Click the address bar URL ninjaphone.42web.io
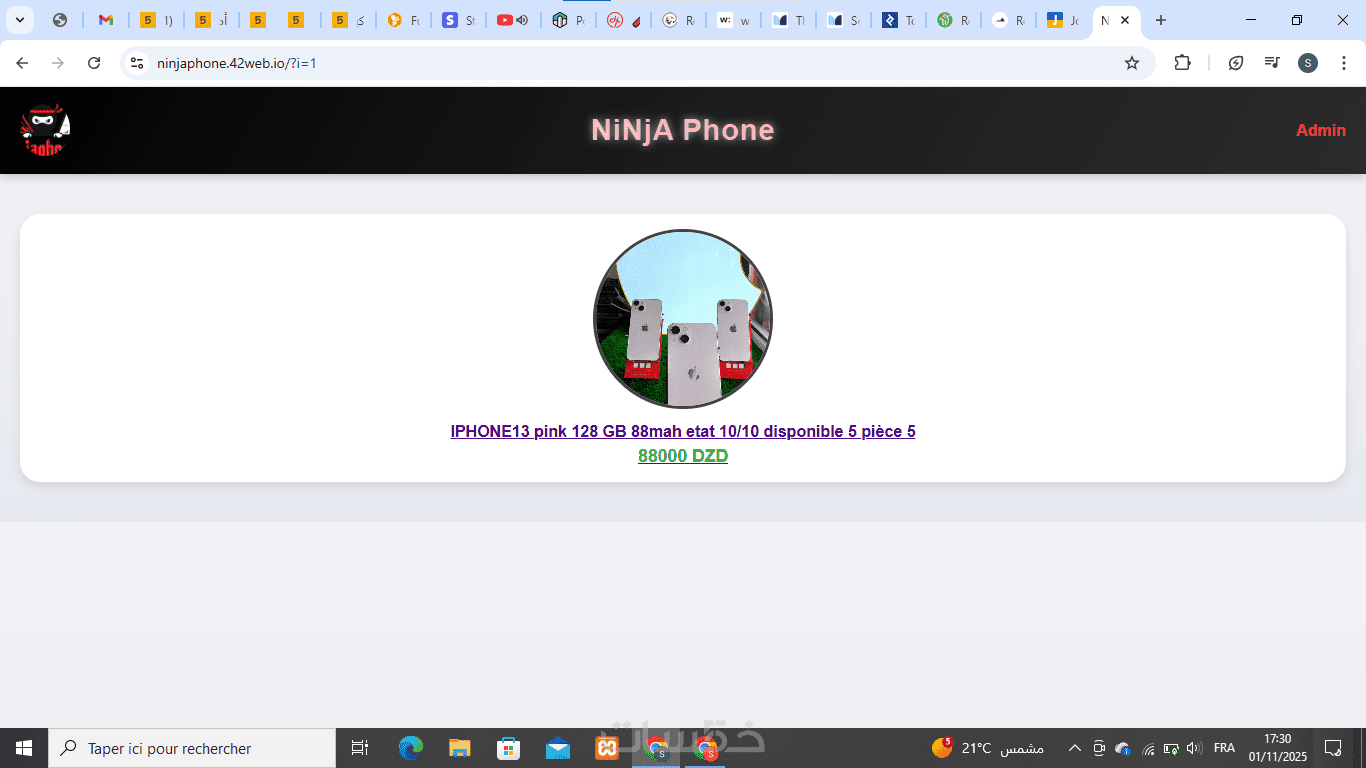1366x768 pixels. pyautogui.click(x=237, y=63)
